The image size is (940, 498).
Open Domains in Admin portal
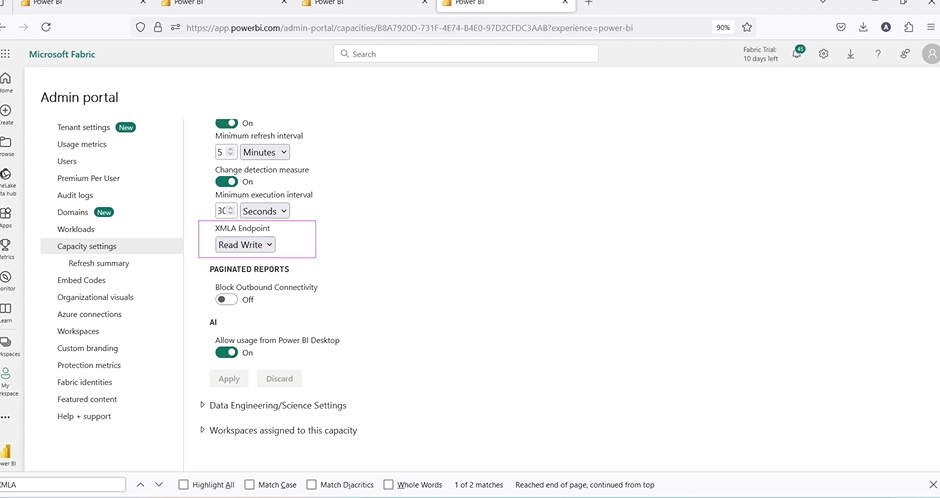click(73, 212)
